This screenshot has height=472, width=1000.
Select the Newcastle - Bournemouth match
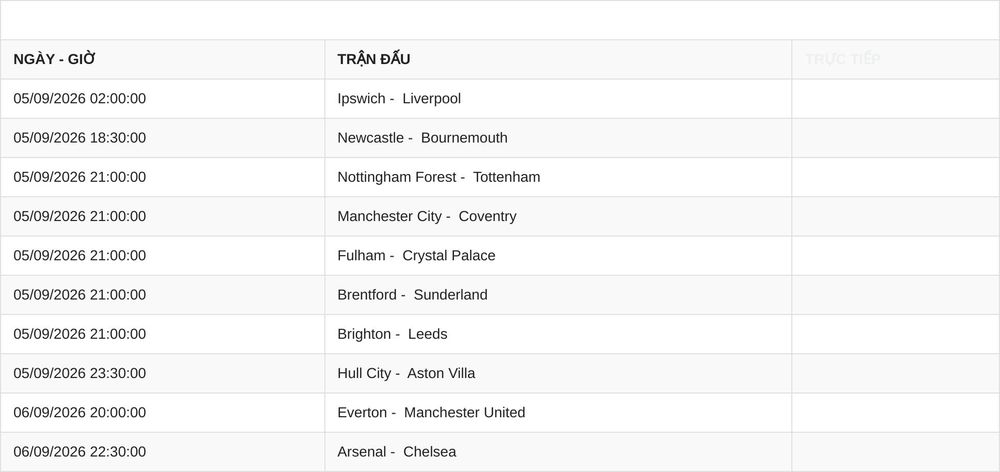pos(422,138)
